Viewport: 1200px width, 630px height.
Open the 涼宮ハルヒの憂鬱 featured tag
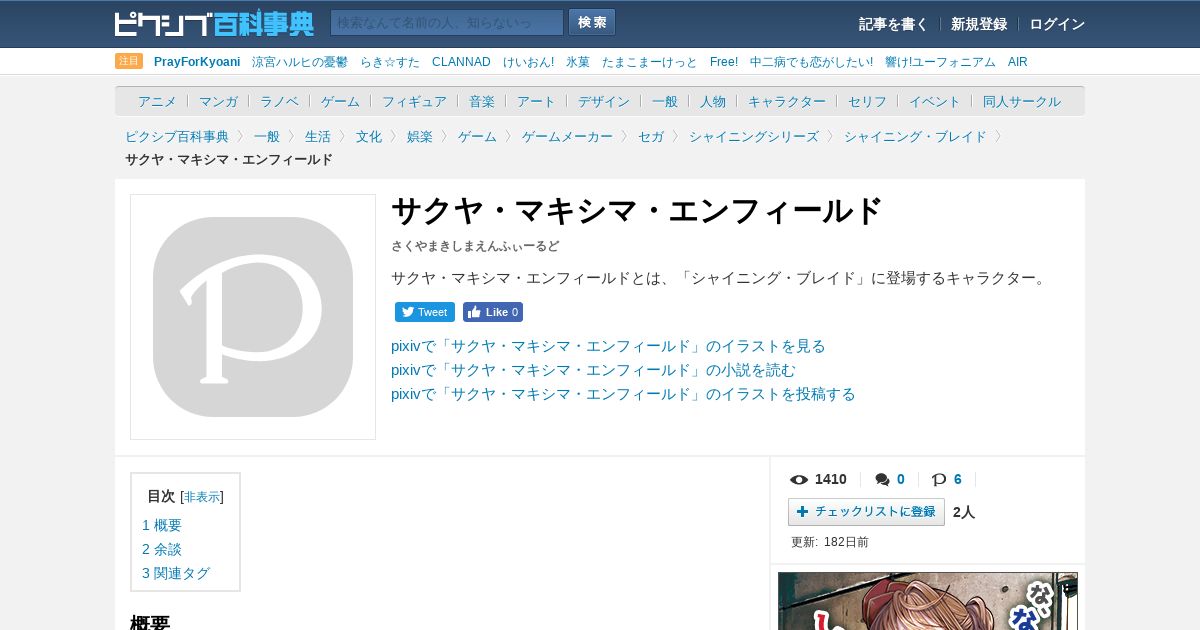pos(300,62)
